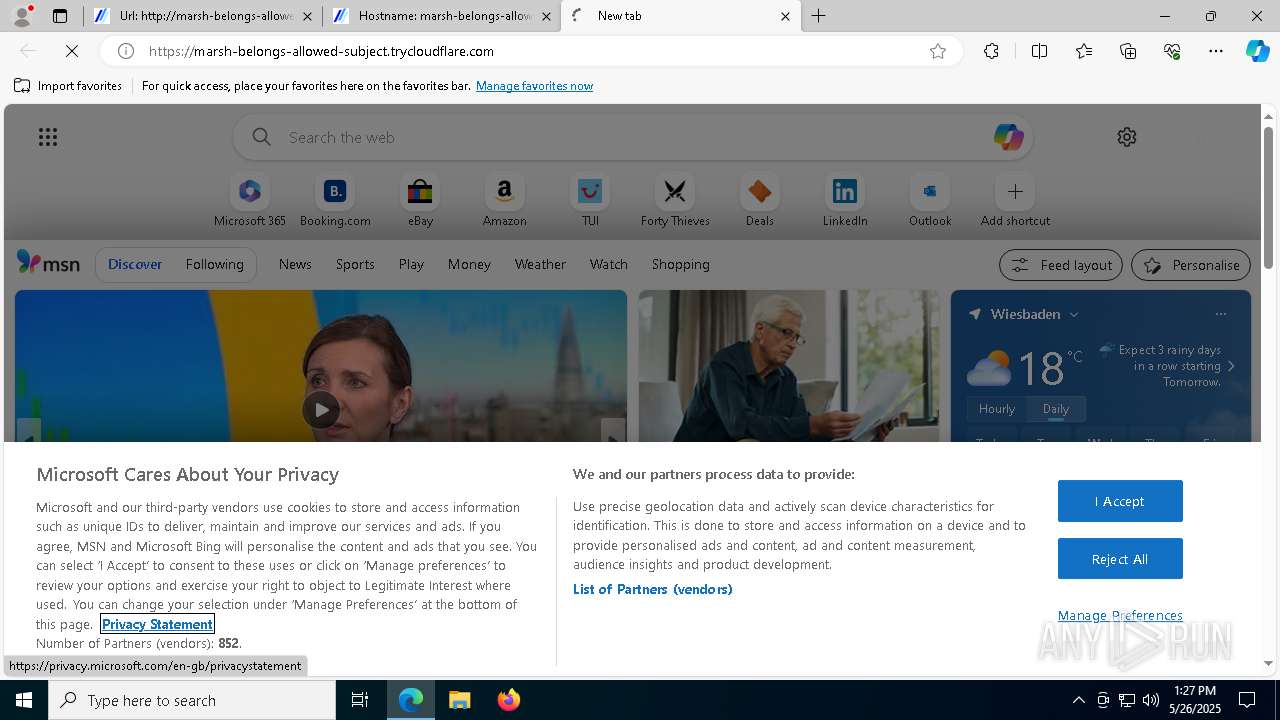Switch to the Url: http://marsh-belongs tab
Screen dimensions: 1280x720
(x=203, y=16)
